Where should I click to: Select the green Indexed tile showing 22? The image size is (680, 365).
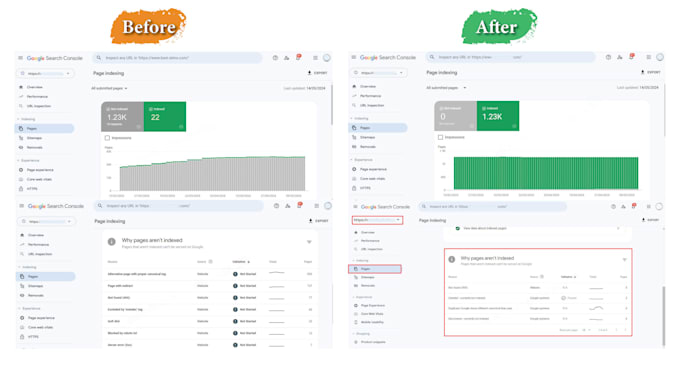click(165, 116)
